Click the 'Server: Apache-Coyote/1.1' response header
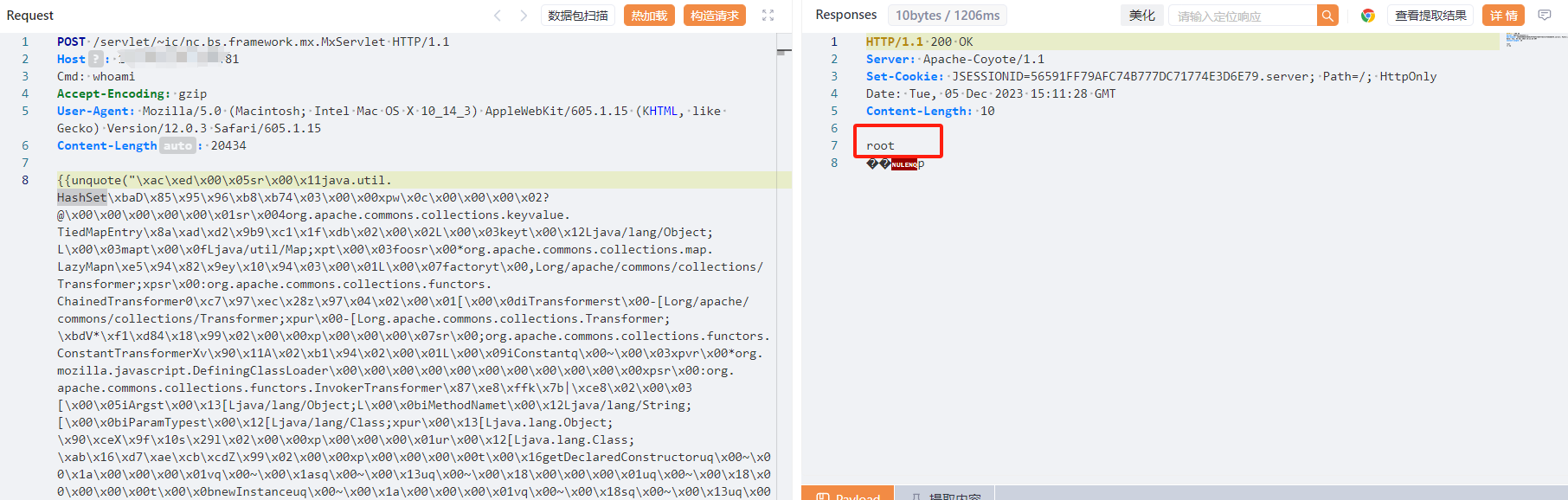This screenshot has height=500, width=1568. pyautogui.click(x=955, y=59)
